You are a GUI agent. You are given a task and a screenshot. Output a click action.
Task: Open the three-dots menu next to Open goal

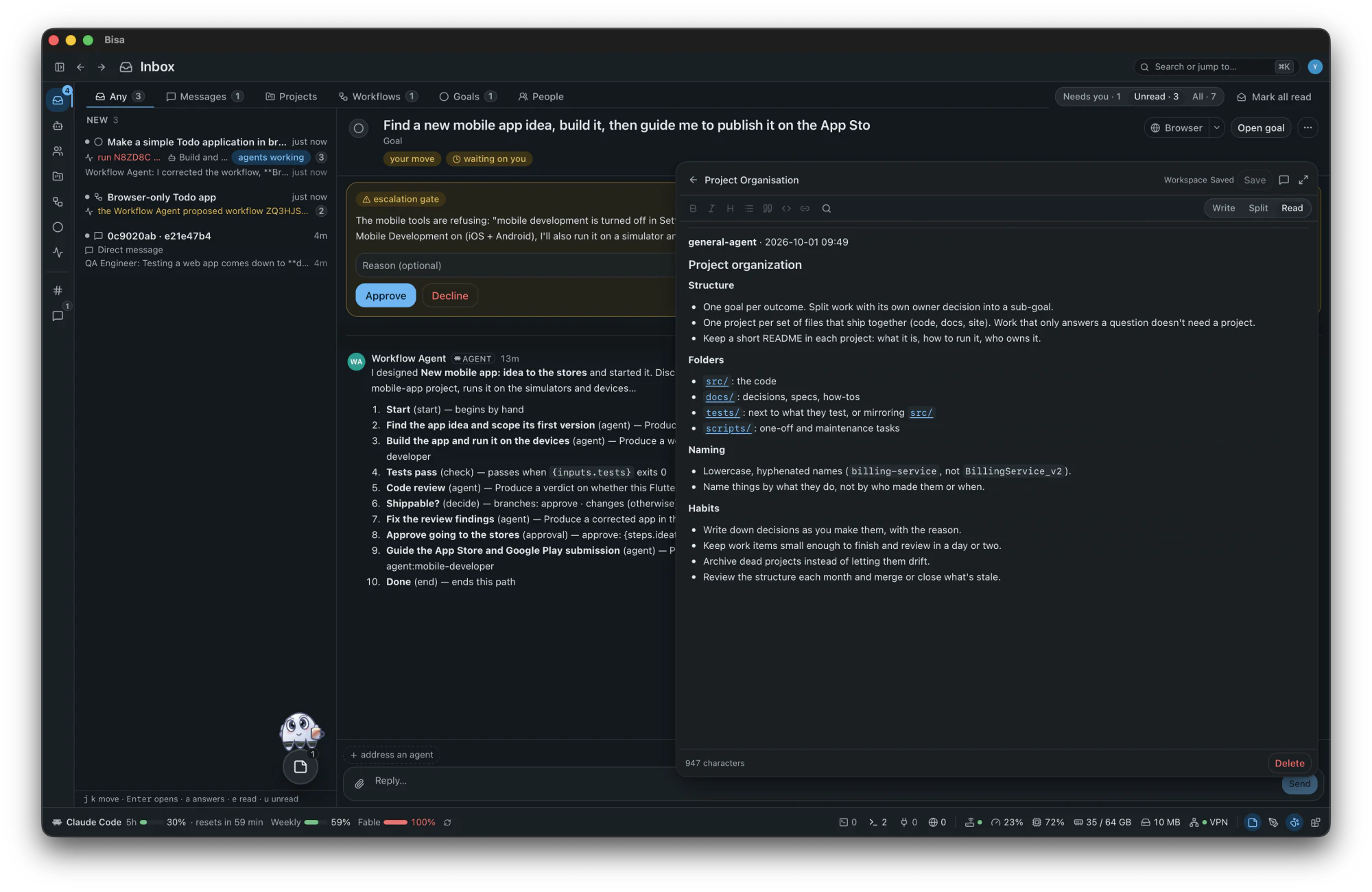click(x=1308, y=128)
